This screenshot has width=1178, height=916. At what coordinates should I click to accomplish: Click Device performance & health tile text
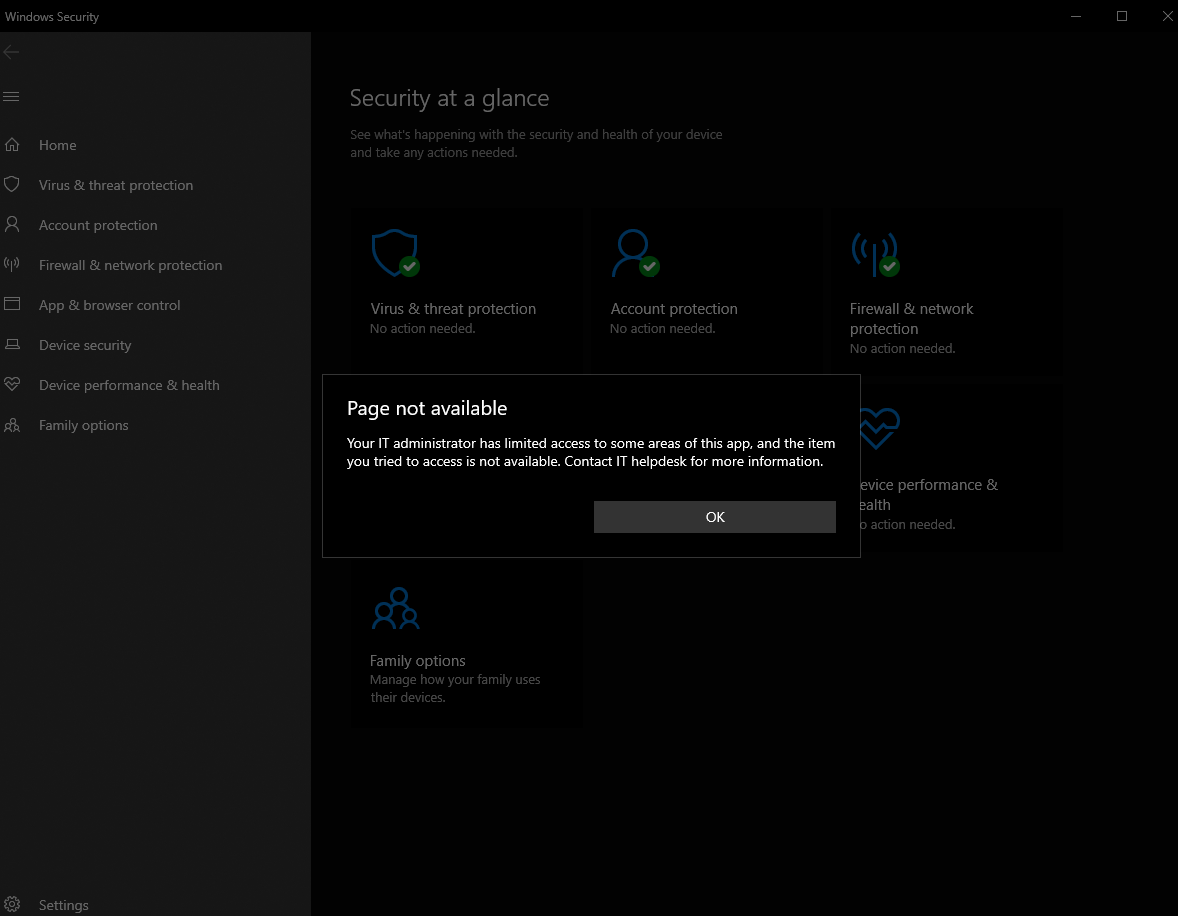tap(929, 494)
